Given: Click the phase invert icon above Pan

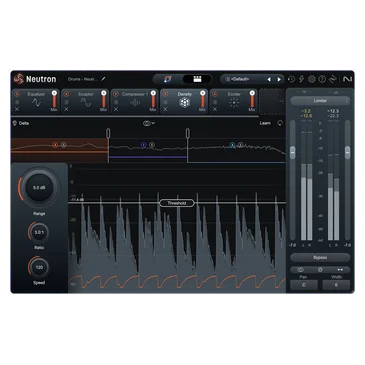Looking at the screenshot, I should tap(320, 269).
